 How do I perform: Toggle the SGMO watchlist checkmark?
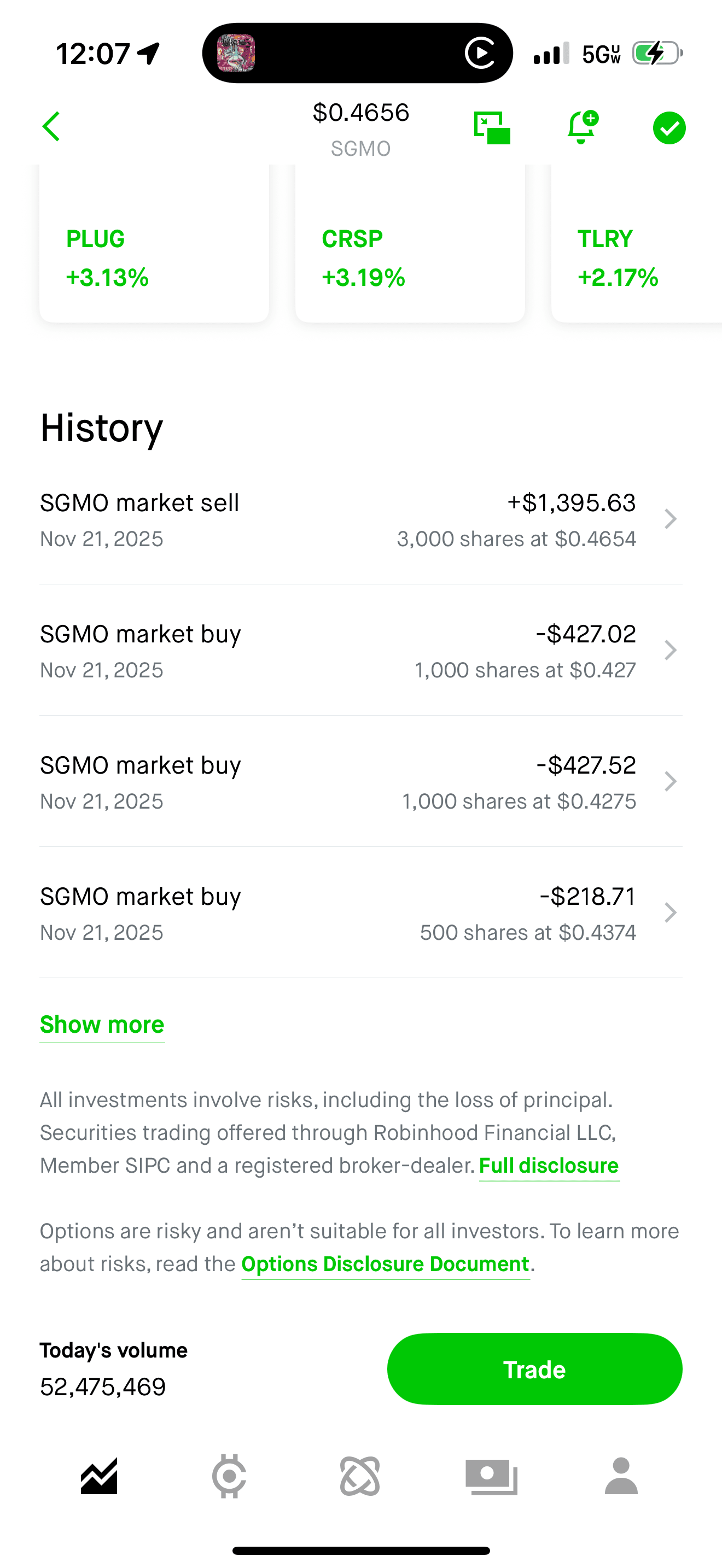669,128
